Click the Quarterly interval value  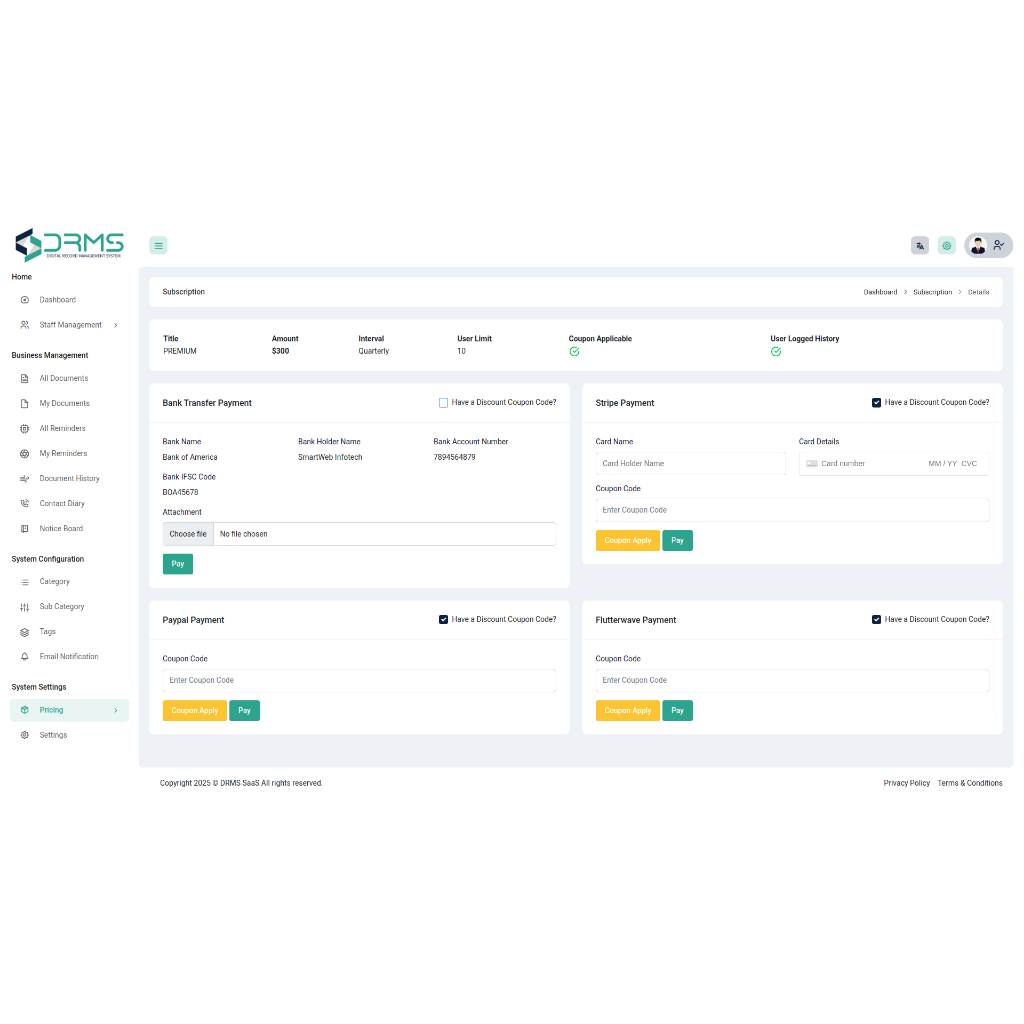pyautogui.click(x=374, y=351)
